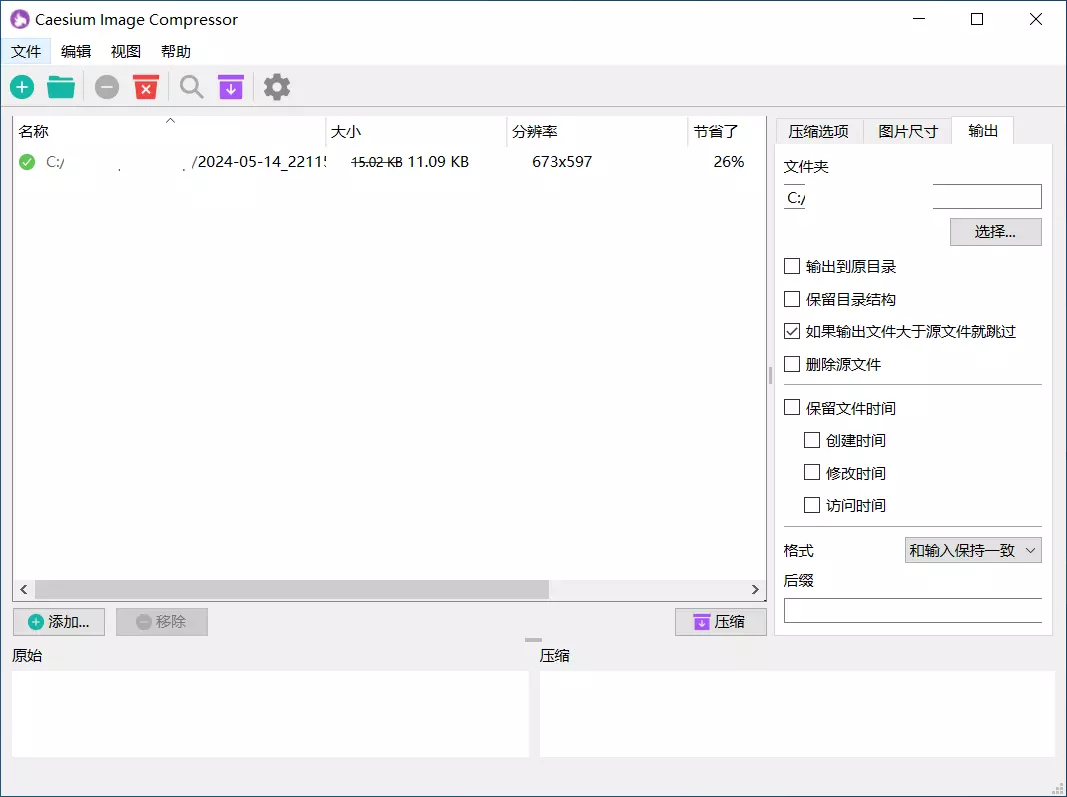The height and width of the screenshot is (797, 1067).
Task: Switch to the 压缩选项 tab
Action: [x=818, y=131]
